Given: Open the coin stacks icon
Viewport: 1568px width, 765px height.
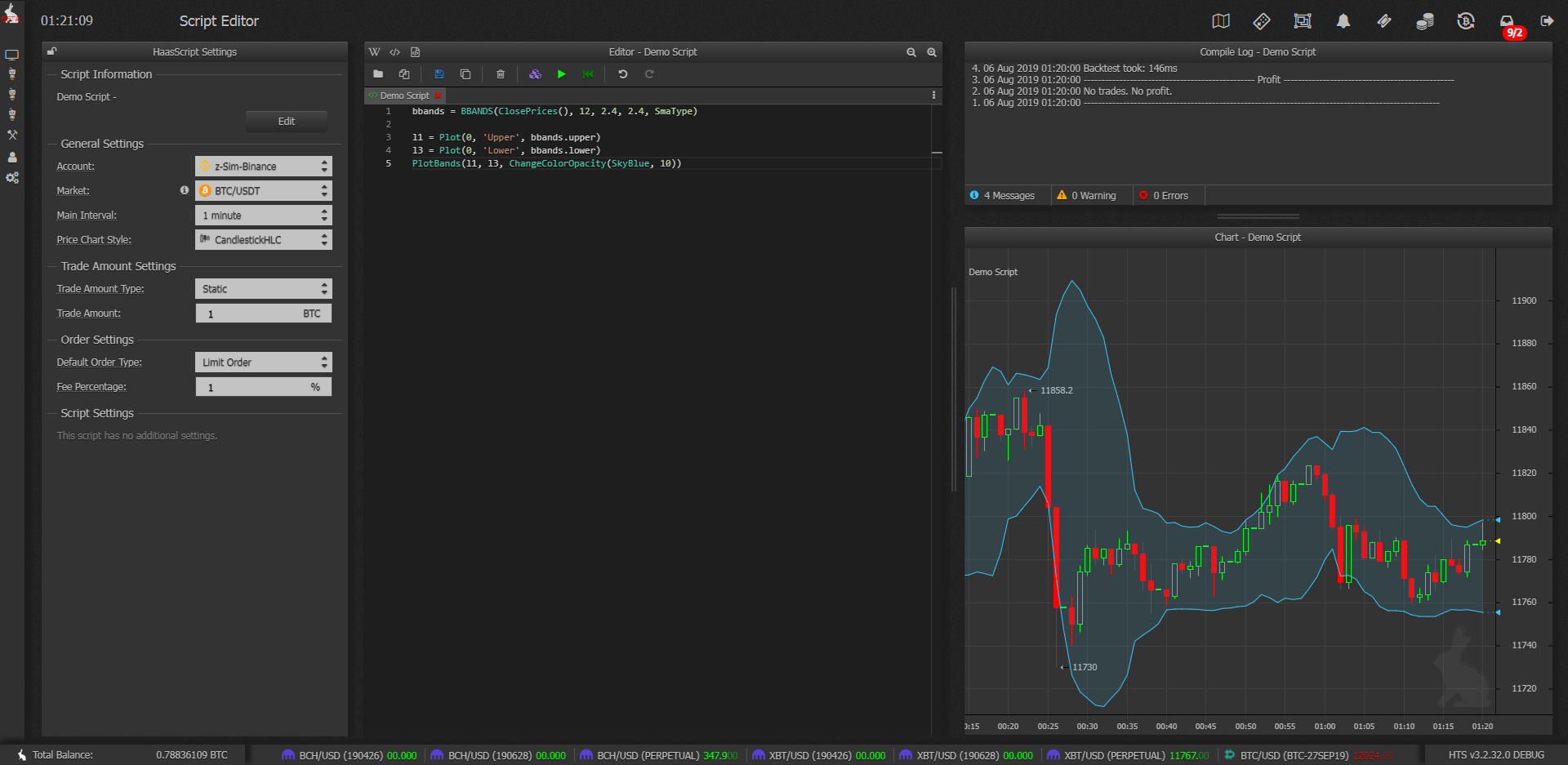Looking at the screenshot, I should [x=1425, y=21].
